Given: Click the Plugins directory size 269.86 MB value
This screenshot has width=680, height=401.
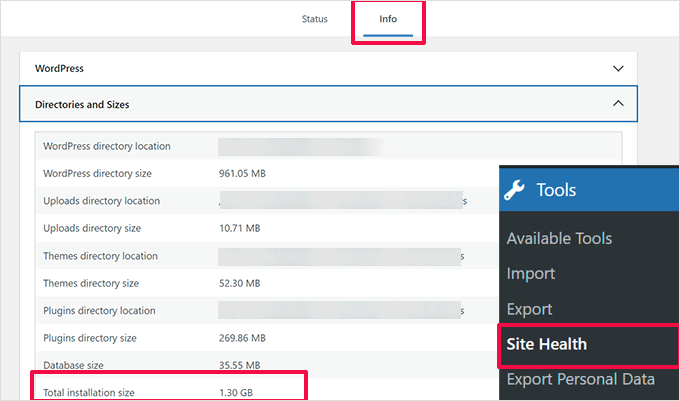Looking at the screenshot, I should 242,339.
